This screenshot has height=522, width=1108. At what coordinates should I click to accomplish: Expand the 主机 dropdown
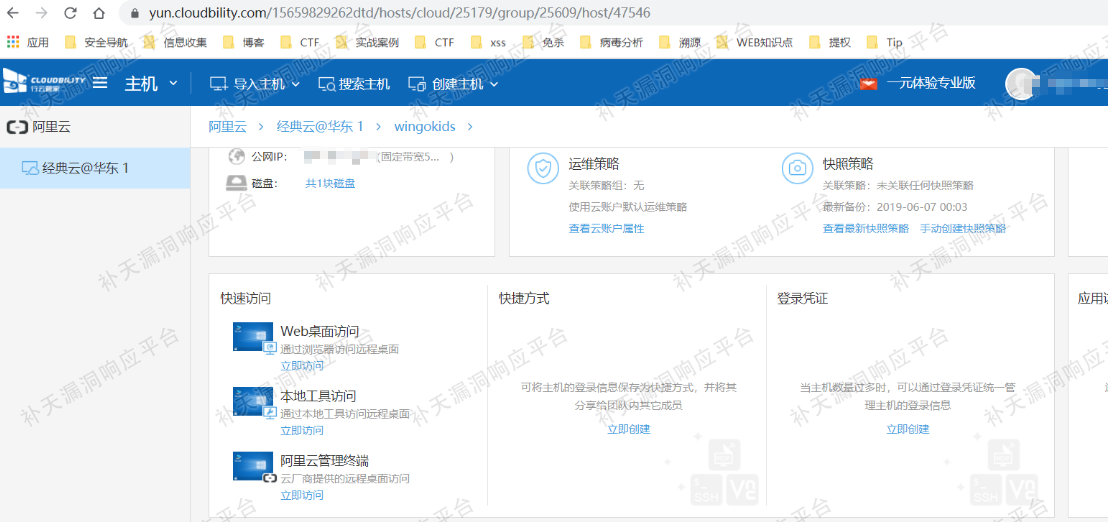(151, 83)
